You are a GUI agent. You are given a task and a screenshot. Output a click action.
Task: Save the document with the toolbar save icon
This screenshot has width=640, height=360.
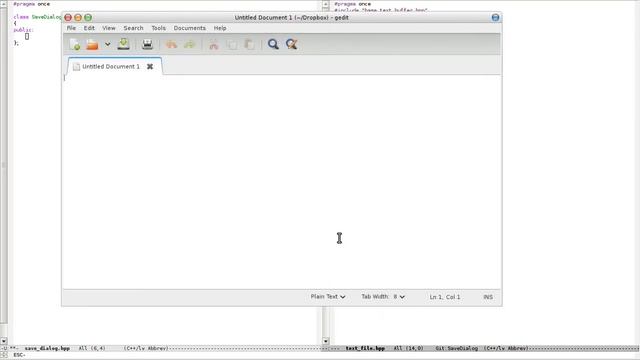point(123,44)
